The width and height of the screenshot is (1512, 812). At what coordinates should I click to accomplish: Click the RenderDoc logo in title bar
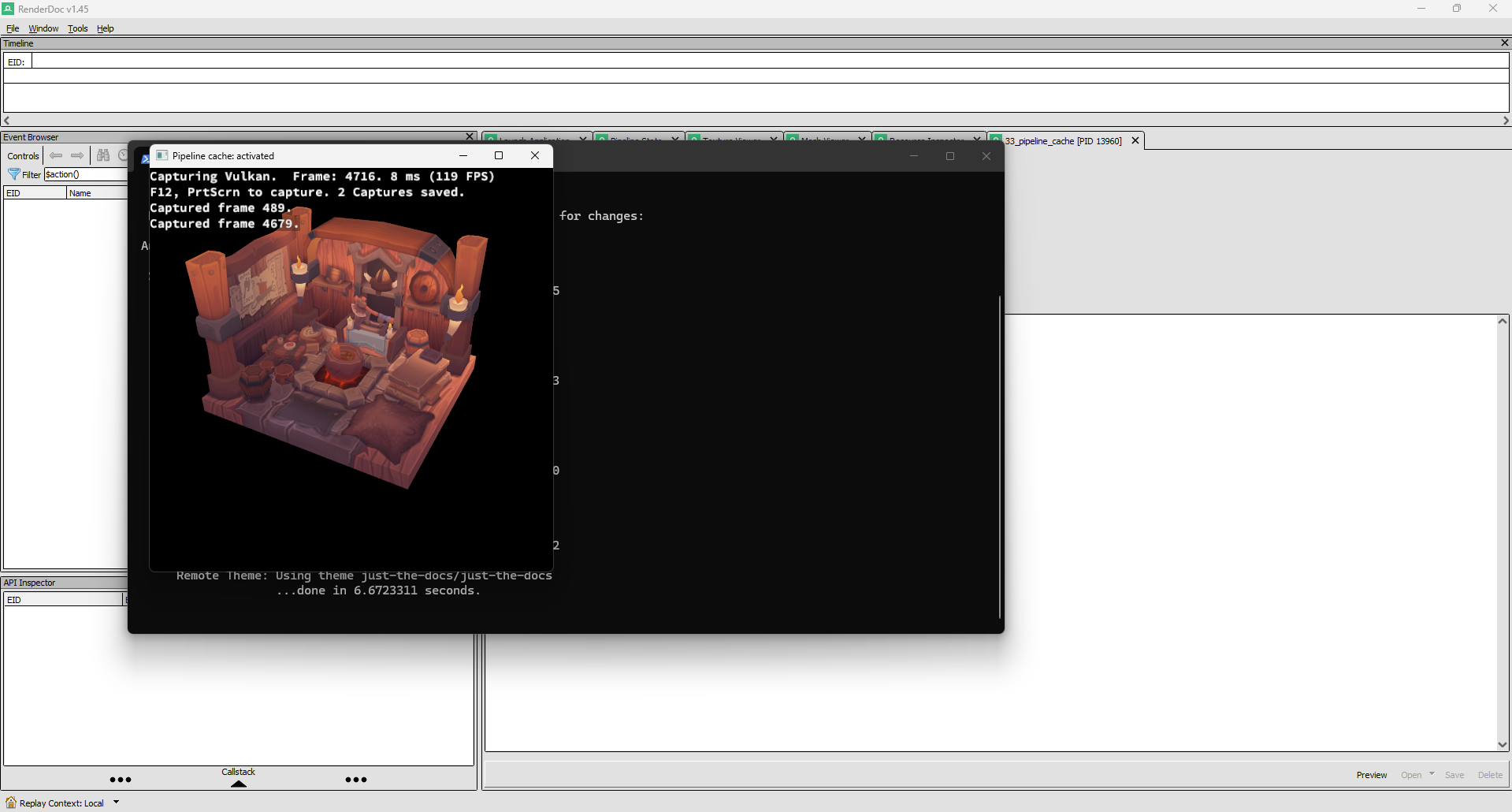coord(8,9)
